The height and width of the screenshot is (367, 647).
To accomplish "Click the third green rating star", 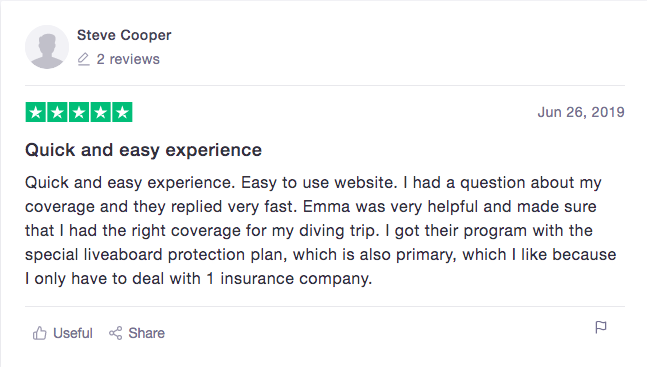I will click(x=79, y=112).
